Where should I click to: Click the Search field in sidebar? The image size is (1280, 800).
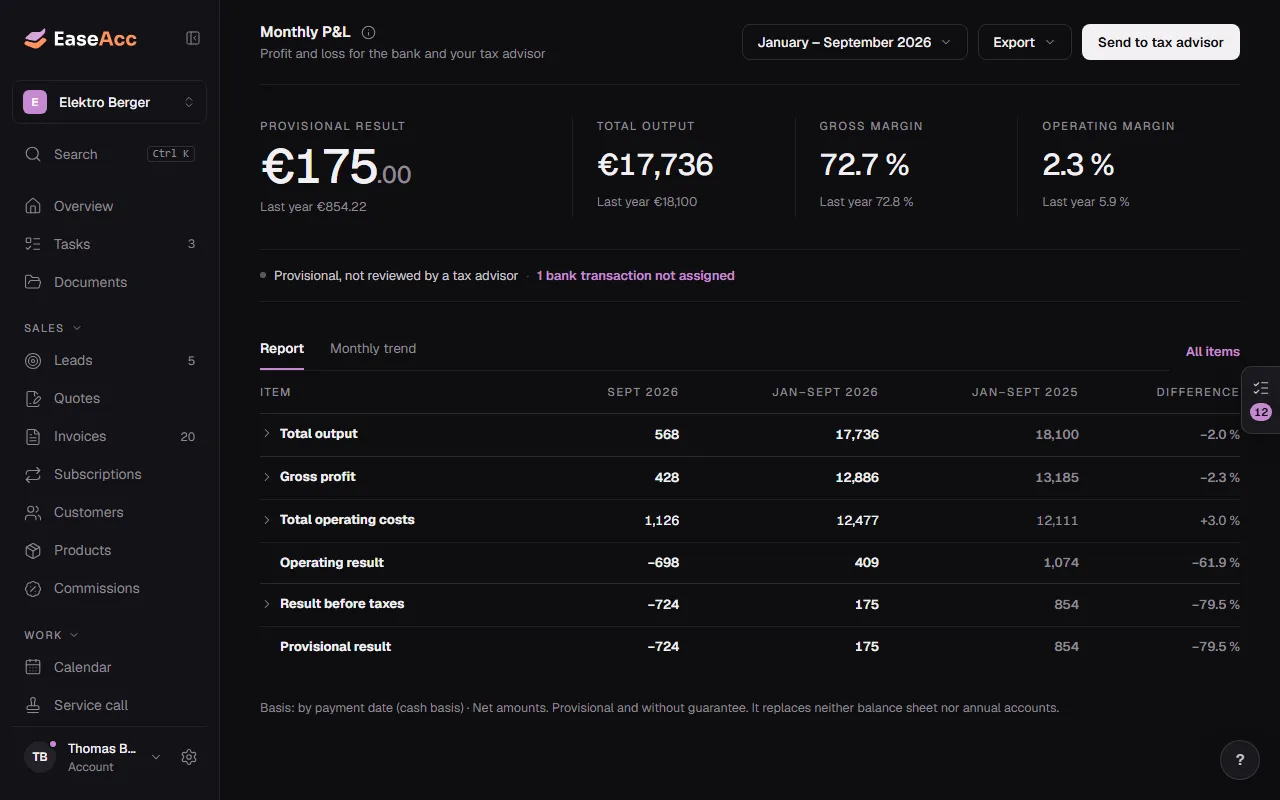point(109,154)
